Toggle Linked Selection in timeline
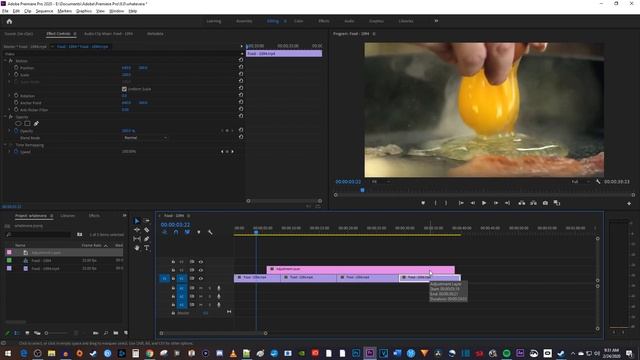Screen dimensions: 640x360 click(x=187, y=232)
